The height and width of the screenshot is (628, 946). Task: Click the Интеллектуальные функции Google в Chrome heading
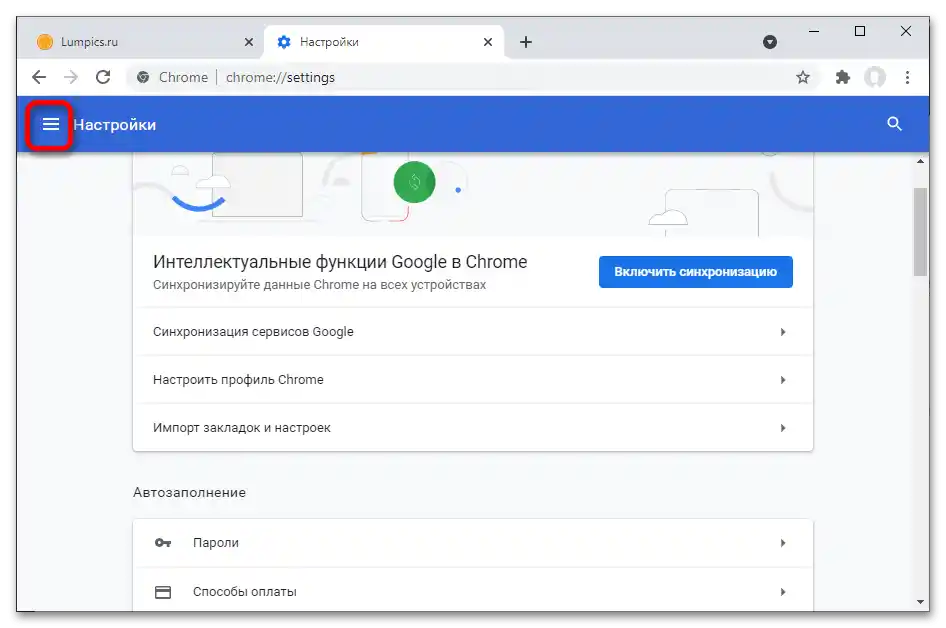(x=340, y=262)
